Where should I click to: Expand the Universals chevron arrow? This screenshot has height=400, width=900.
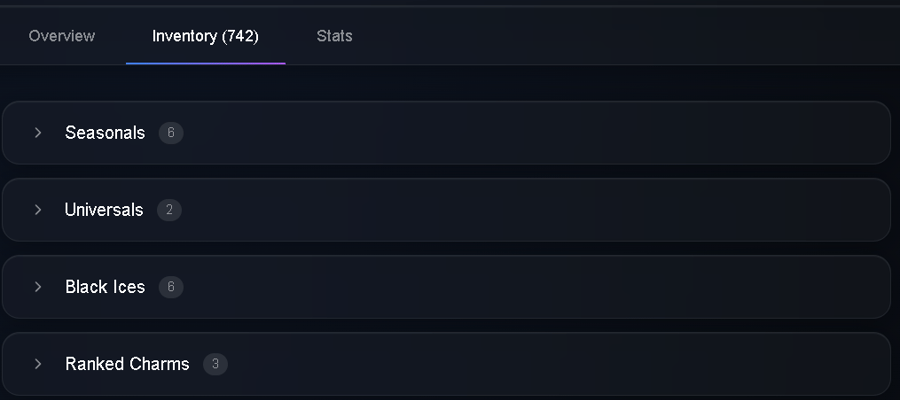click(38, 209)
